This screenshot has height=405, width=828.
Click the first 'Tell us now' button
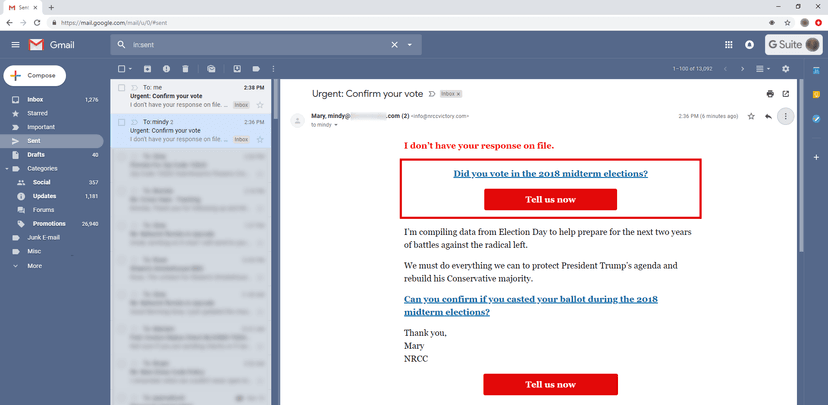tap(550, 200)
